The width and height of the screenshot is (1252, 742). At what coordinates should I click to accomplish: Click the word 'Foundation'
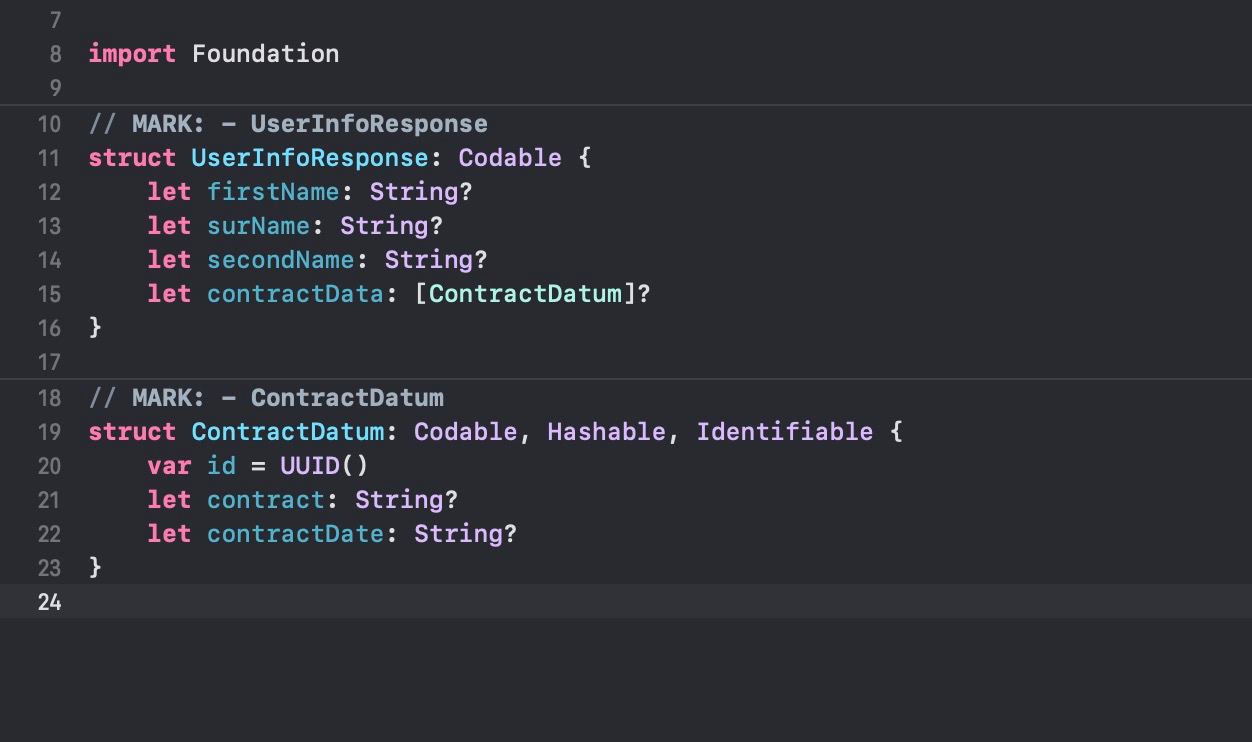[x=265, y=54]
